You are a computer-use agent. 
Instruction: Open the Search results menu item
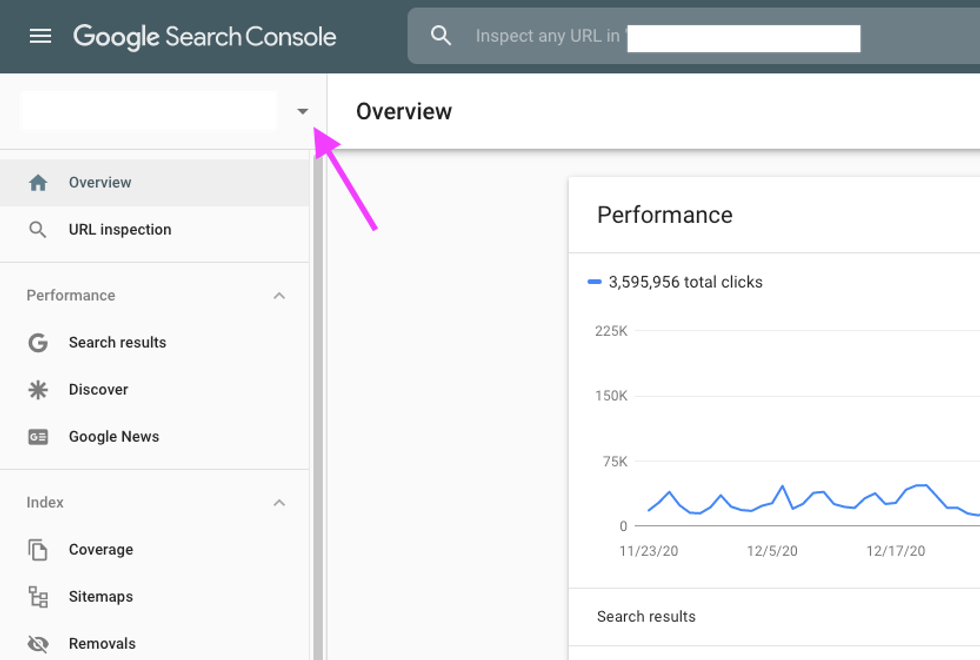pyautogui.click(x=117, y=343)
